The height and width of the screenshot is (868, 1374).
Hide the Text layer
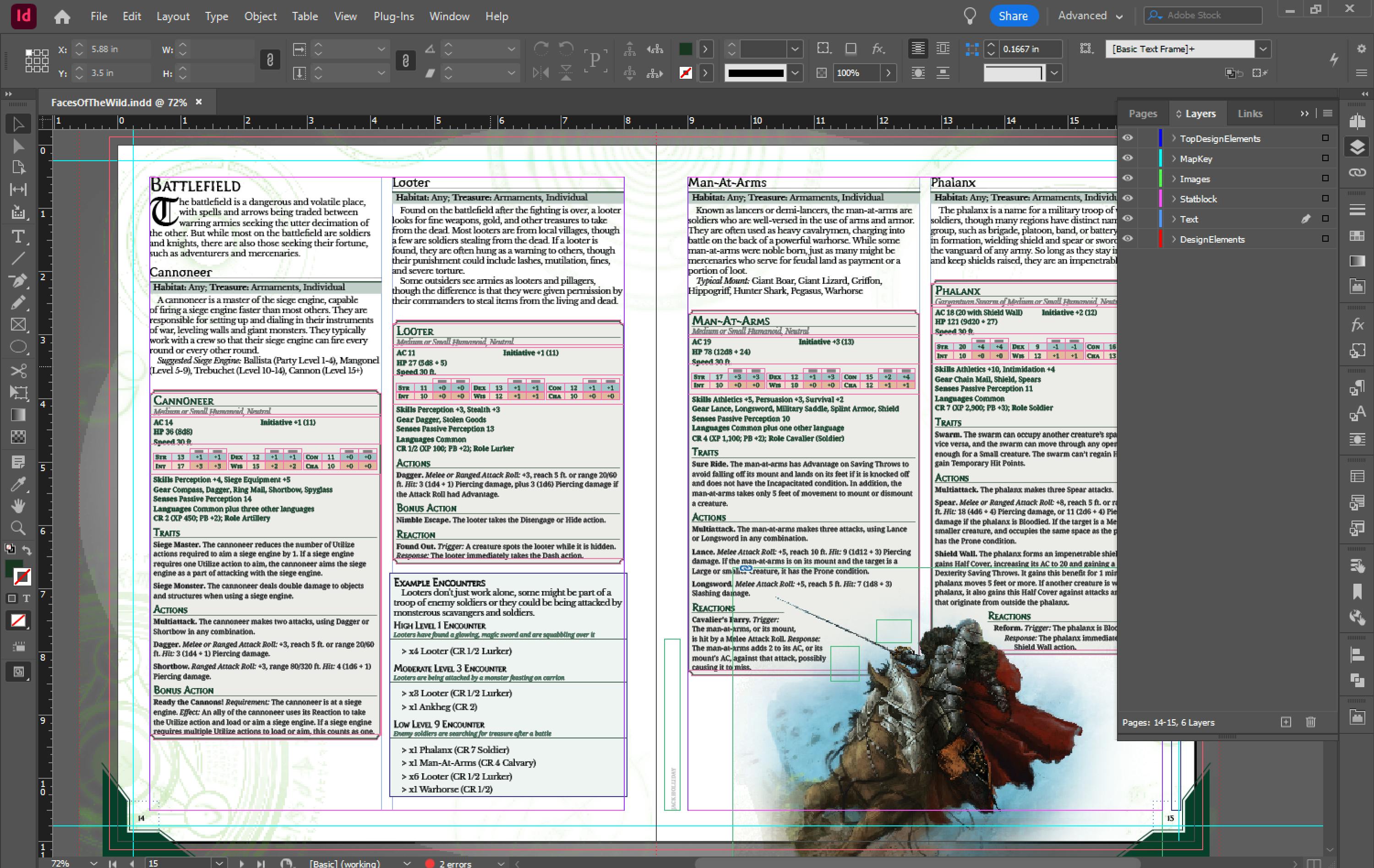[x=1128, y=218]
